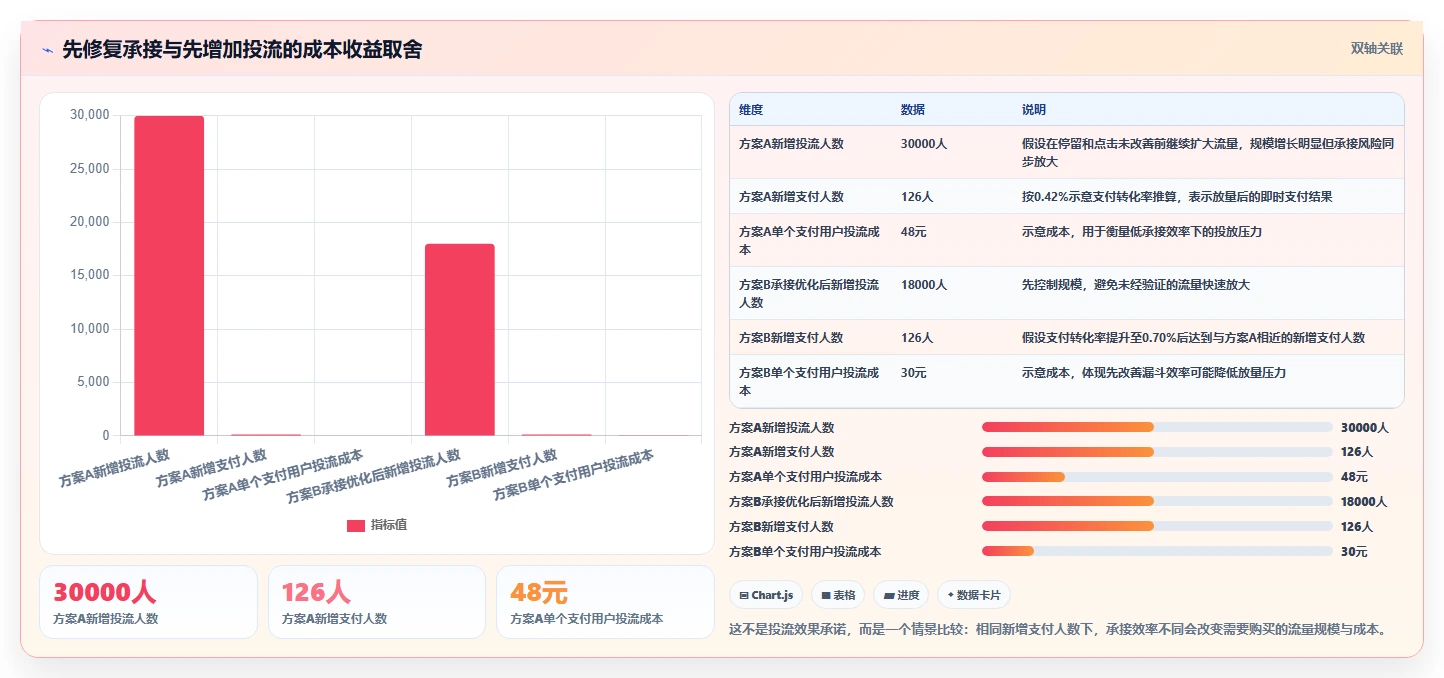1444x678 pixels.
Task: Select the Chart.js chip
Action: tap(766, 595)
